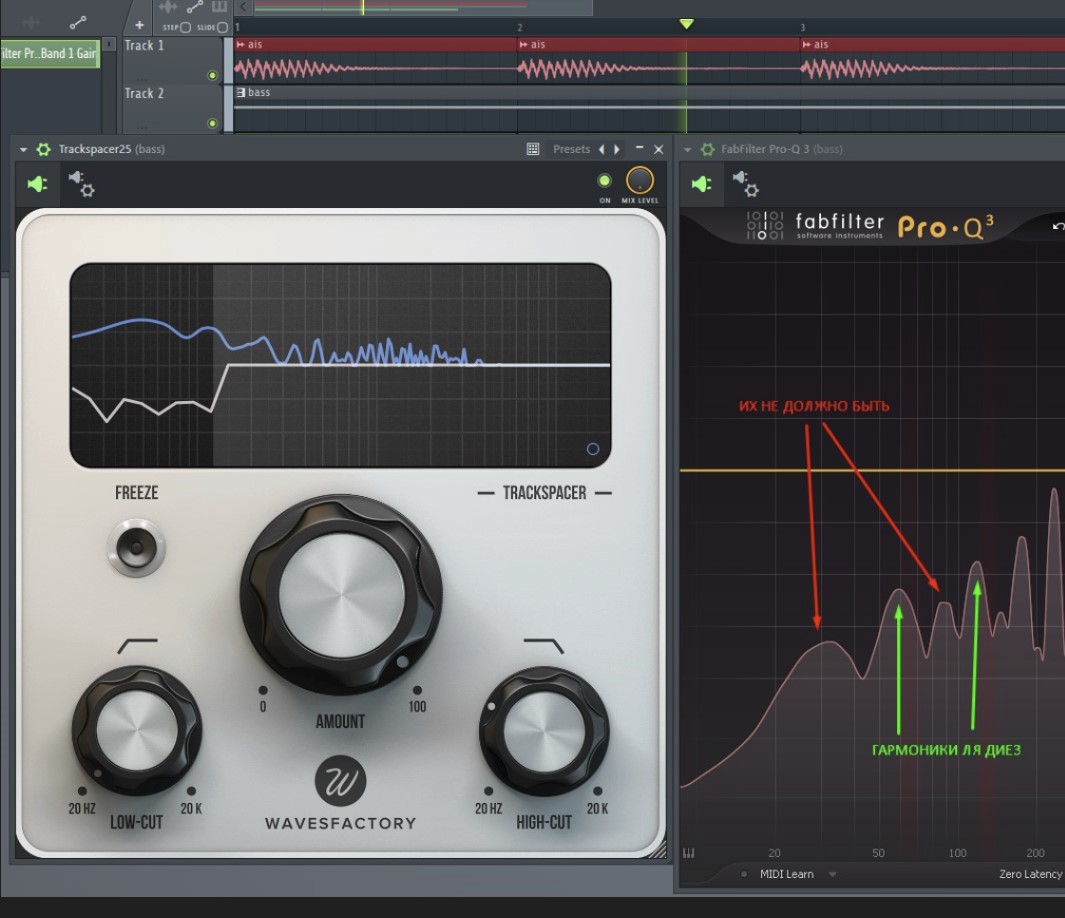1065x918 pixels.
Task: Click the Trackspacer25 gear icon in title bar
Action: tap(43, 149)
